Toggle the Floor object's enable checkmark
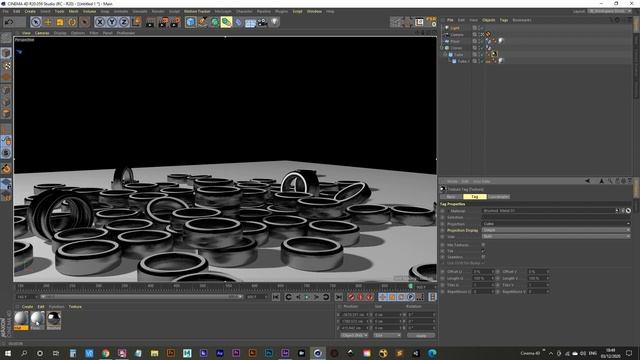 pos(481,41)
